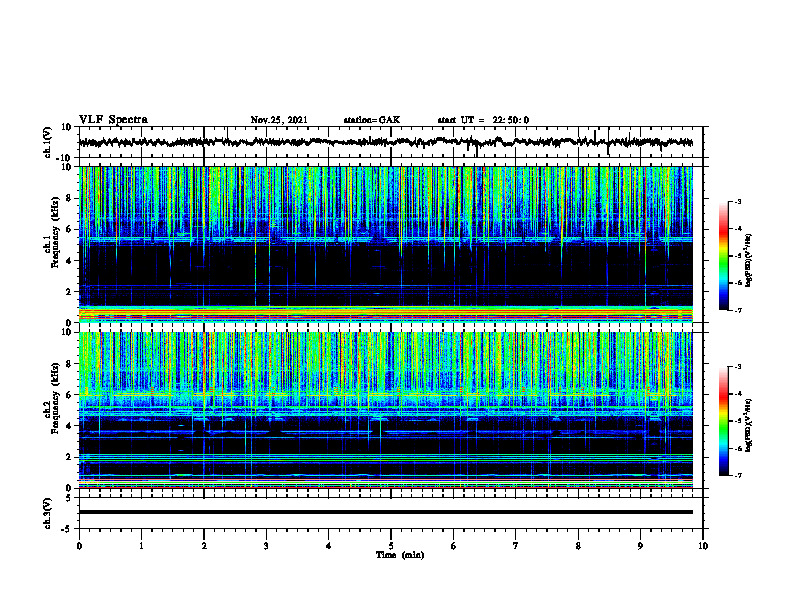Click the "8" kHz tick on ch.1 spectrogram
Screen dimensions: 792x612
tap(69, 198)
